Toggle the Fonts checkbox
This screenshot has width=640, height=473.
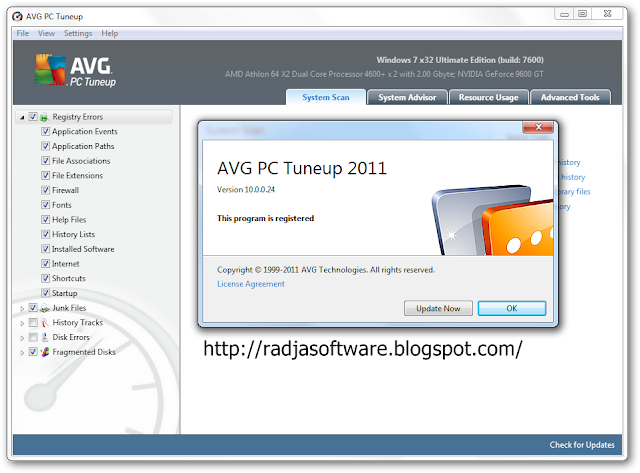[x=45, y=205]
